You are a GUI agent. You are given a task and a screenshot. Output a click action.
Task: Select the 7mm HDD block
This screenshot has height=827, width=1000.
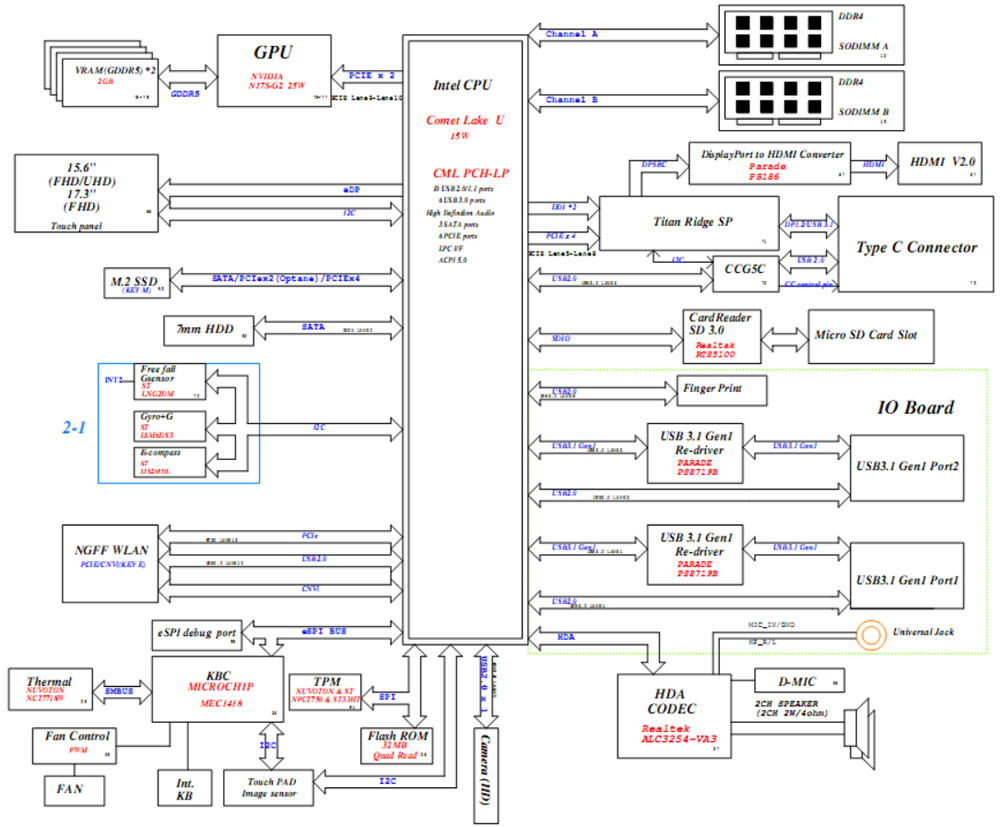[x=209, y=331]
